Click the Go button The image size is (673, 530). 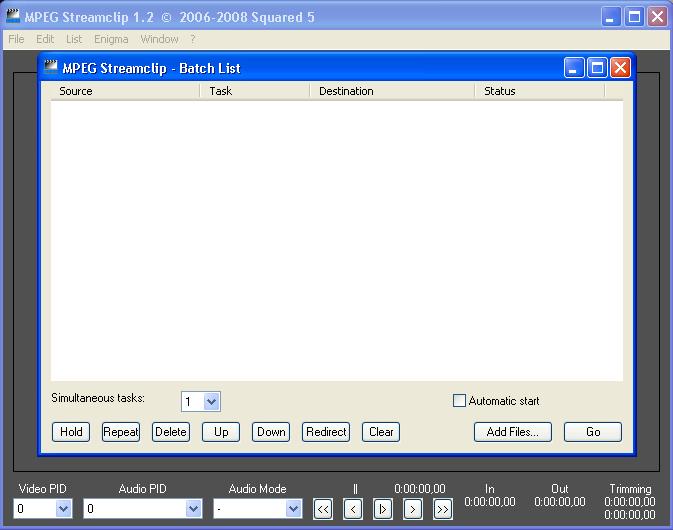click(x=593, y=432)
